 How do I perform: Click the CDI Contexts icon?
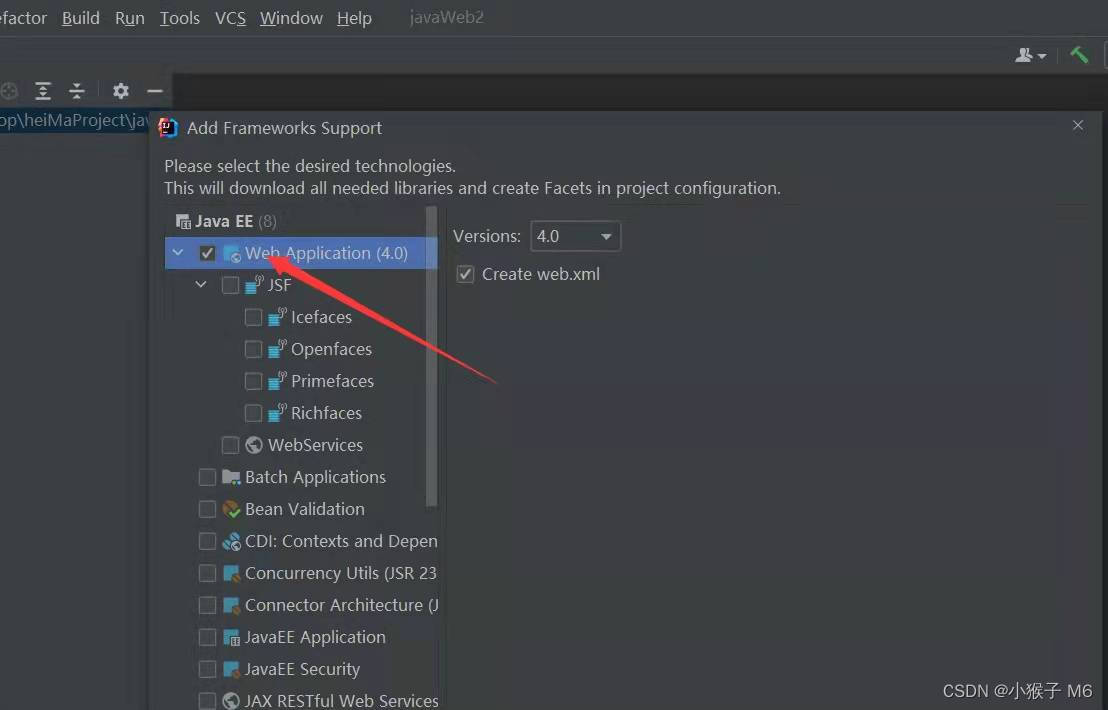click(231, 541)
